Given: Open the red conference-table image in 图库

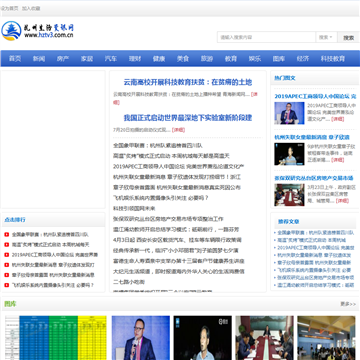Looking at the screenshot, I should coord(265,338).
